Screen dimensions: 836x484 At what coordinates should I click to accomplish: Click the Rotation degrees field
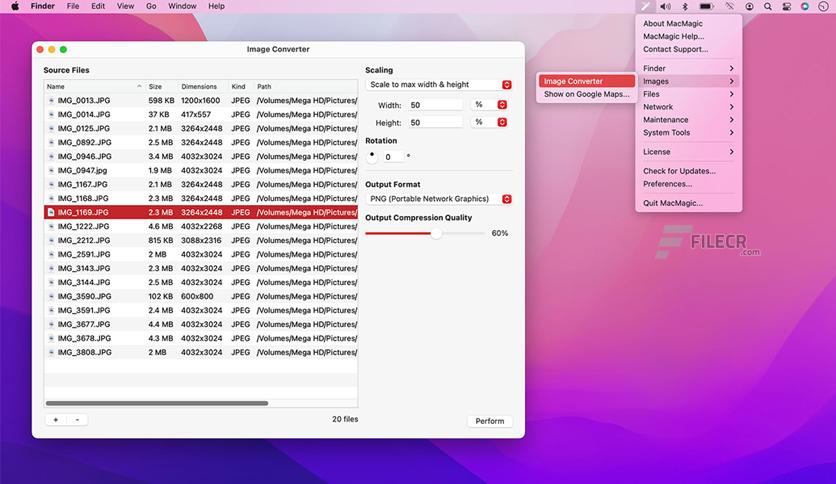pyautogui.click(x=393, y=157)
